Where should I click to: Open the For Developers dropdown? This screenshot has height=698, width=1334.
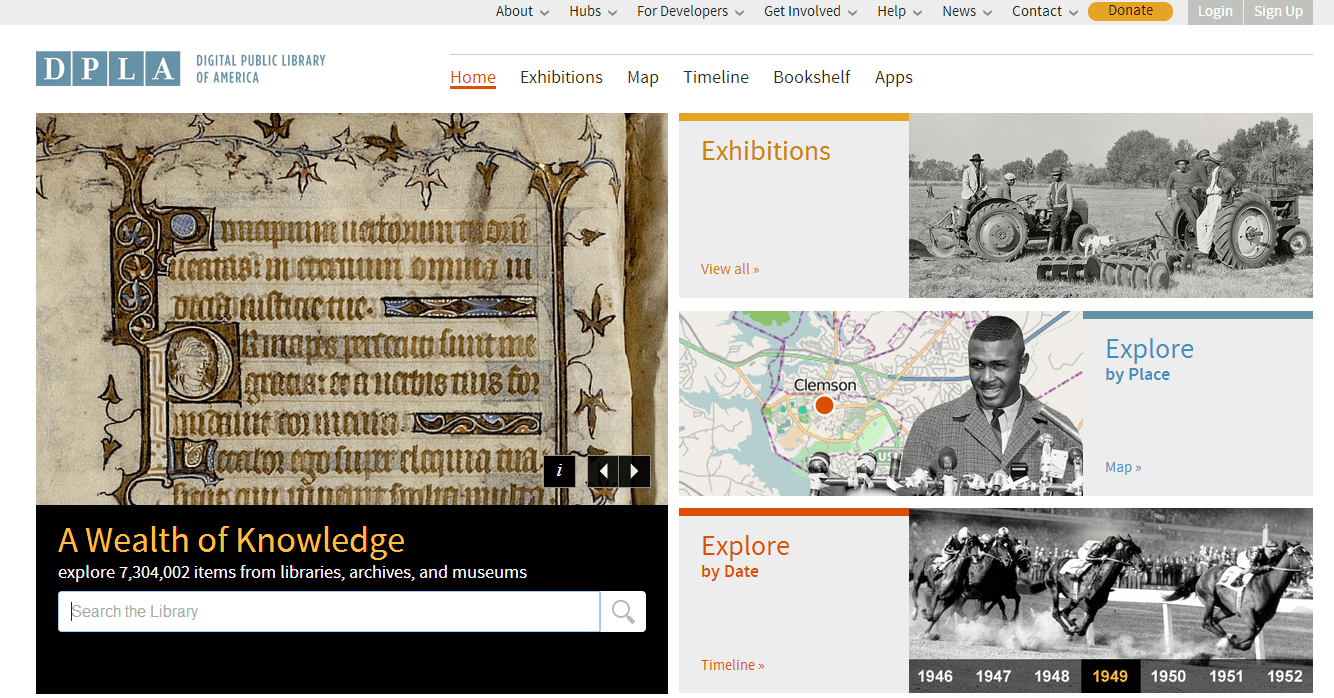coord(690,12)
